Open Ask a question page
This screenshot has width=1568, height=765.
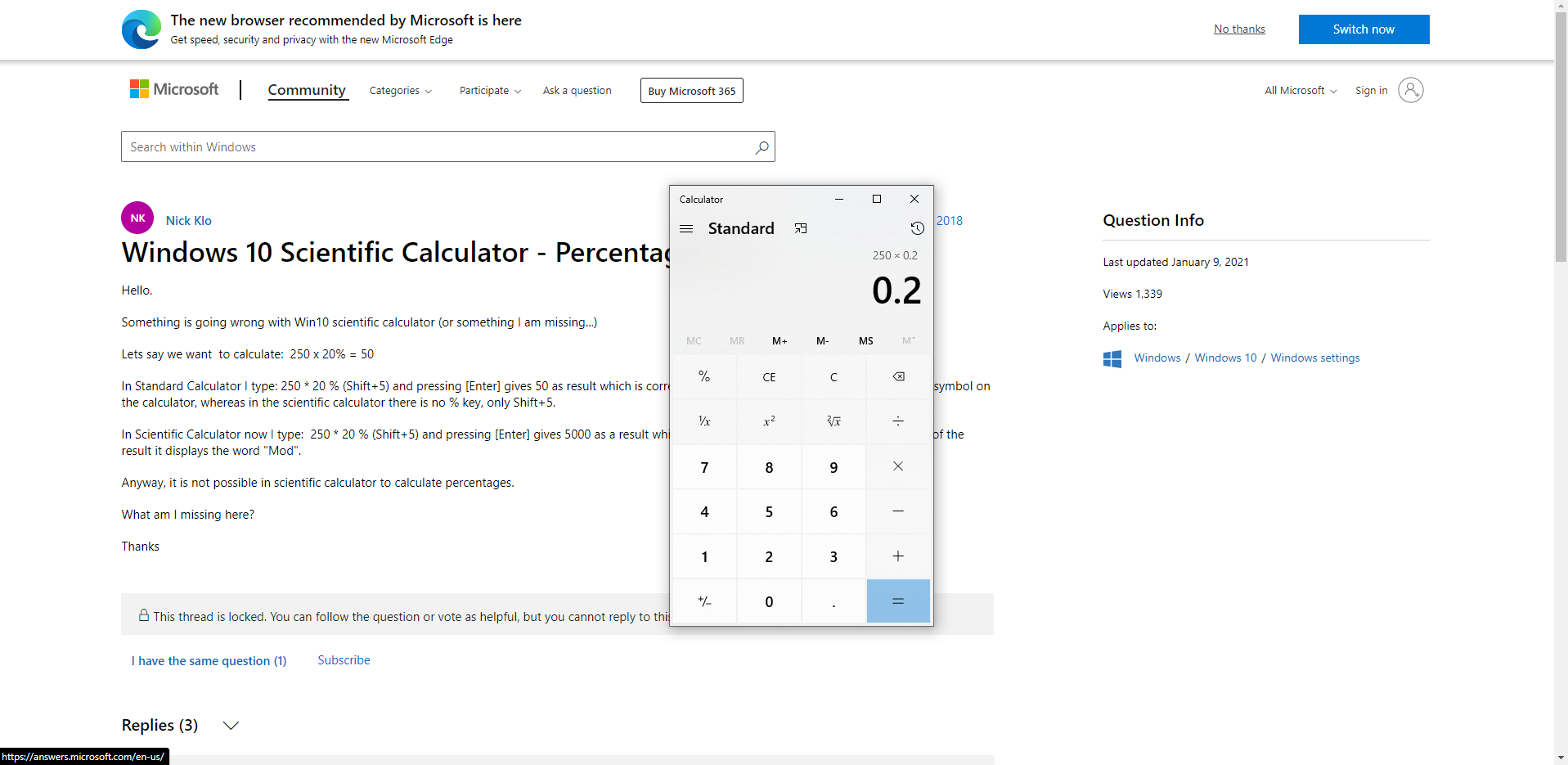pyautogui.click(x=577, y=91)
